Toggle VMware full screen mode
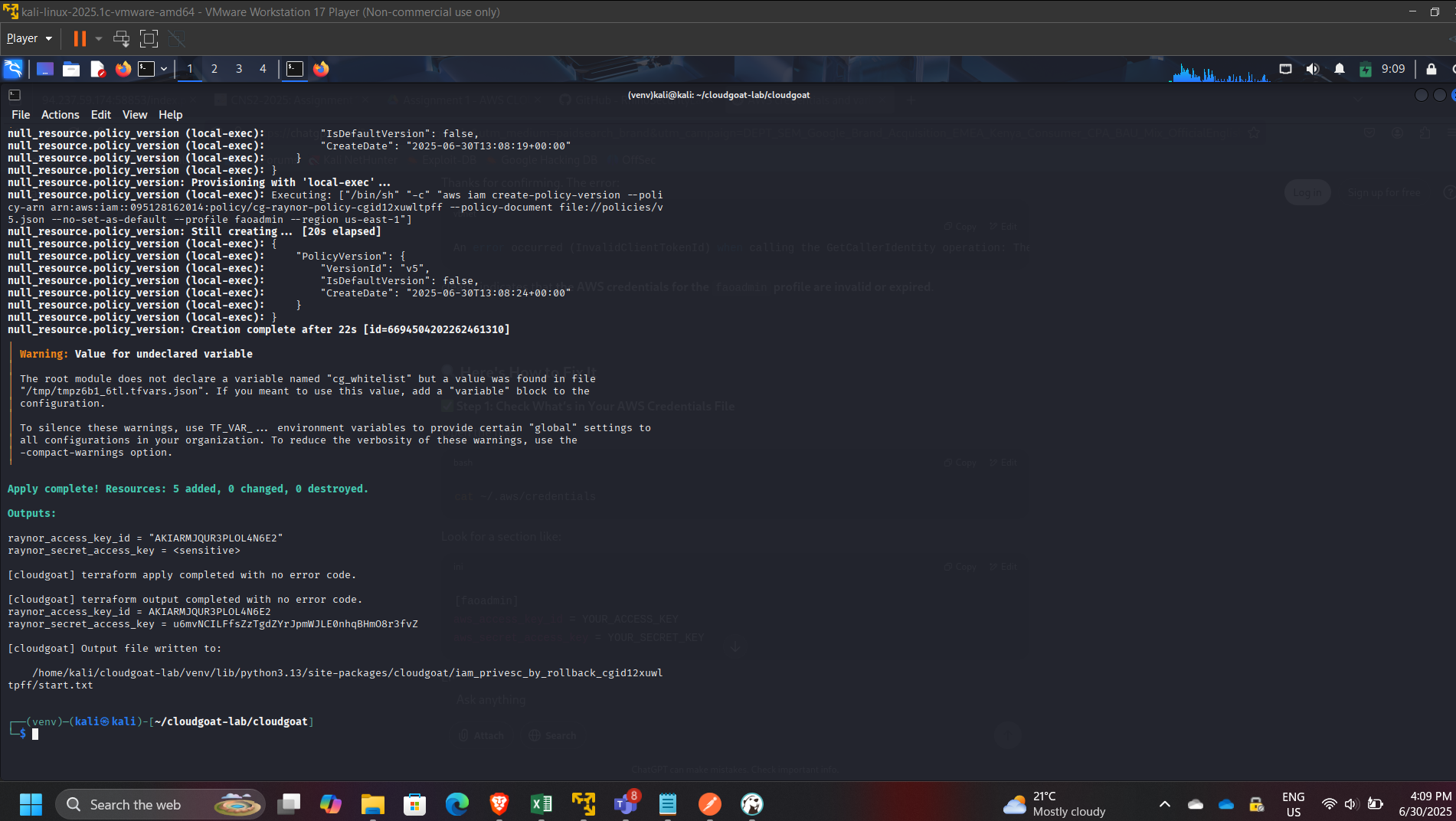The image size is (1456, 821). coord(149,38)
